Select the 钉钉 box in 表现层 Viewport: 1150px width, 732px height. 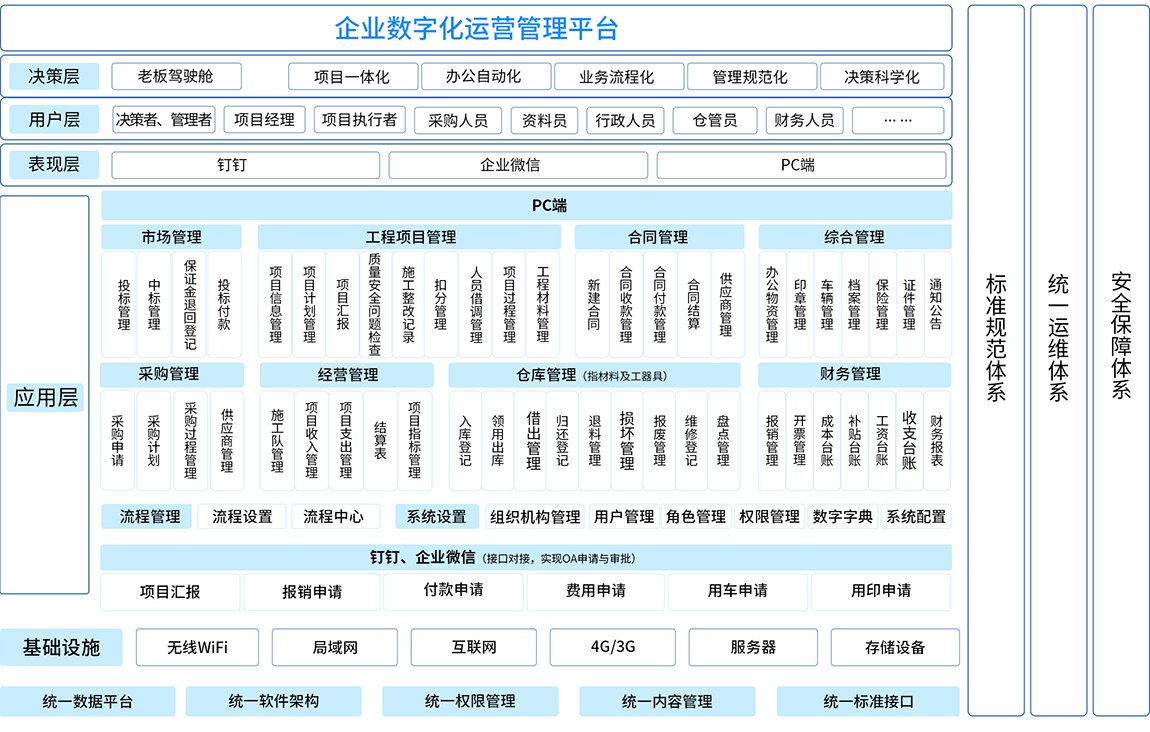[231, 165]
